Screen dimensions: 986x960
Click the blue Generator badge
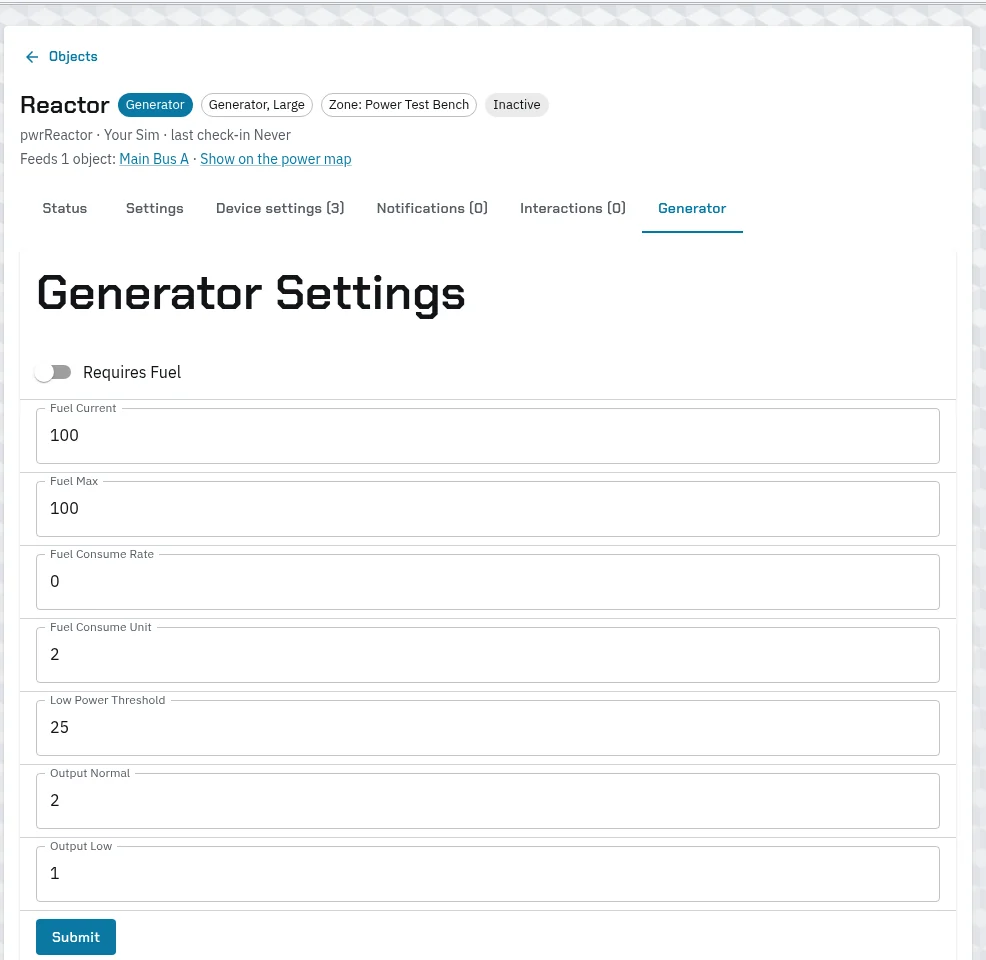click(x=155, y=105)
